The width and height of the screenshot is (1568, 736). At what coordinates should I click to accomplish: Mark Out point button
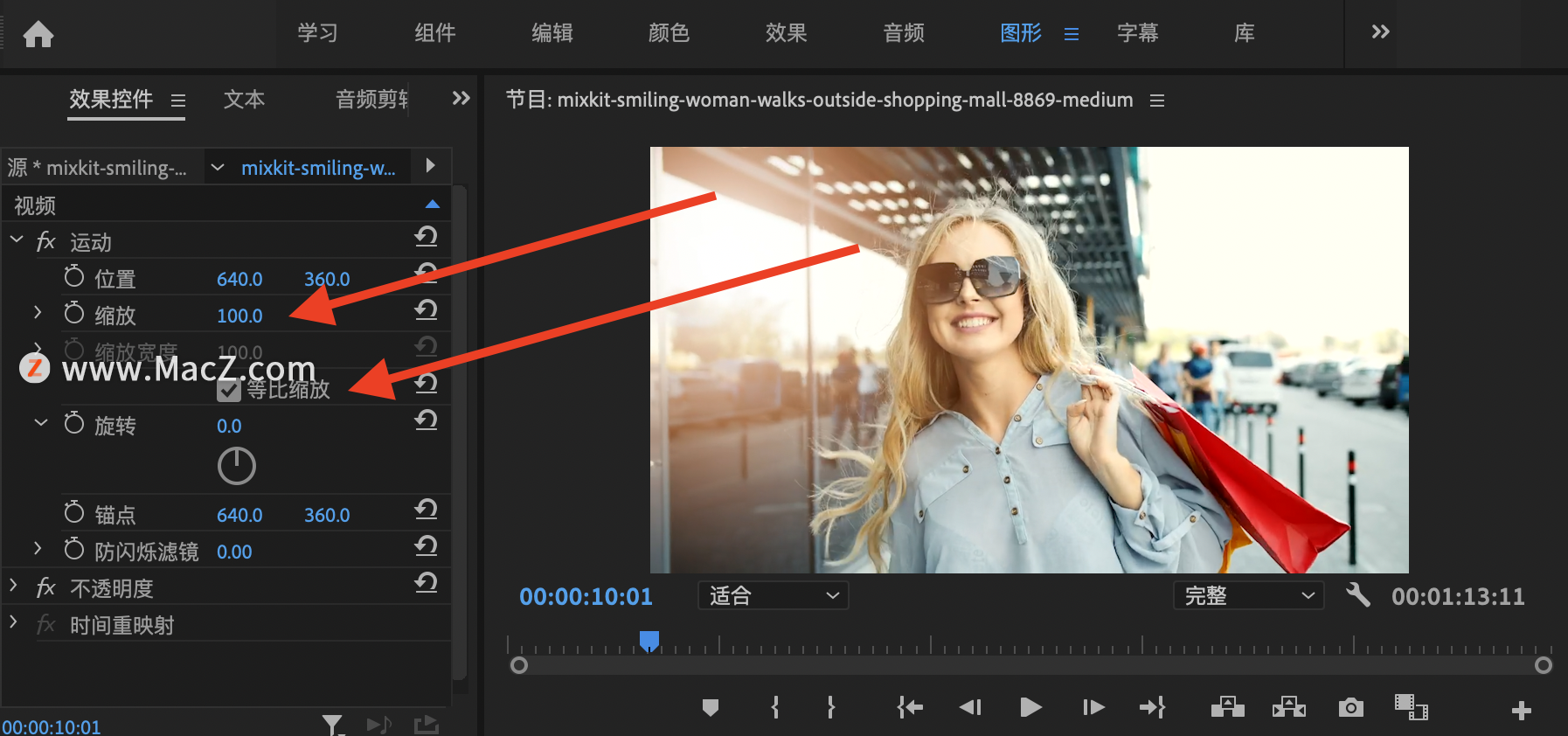pyautogui.click(x=831, y=707)
